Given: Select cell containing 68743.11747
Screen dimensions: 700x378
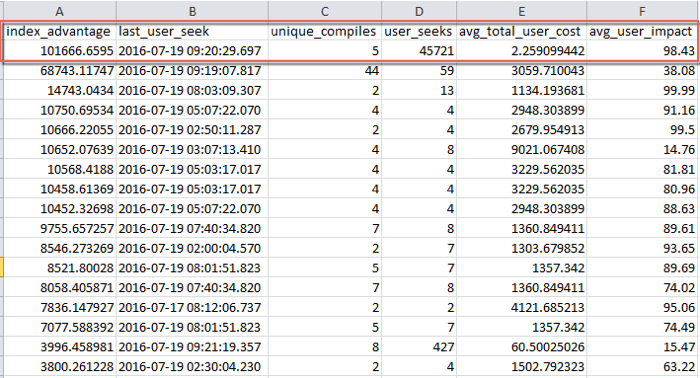Looking at the screenshot, I should point(60,71).
